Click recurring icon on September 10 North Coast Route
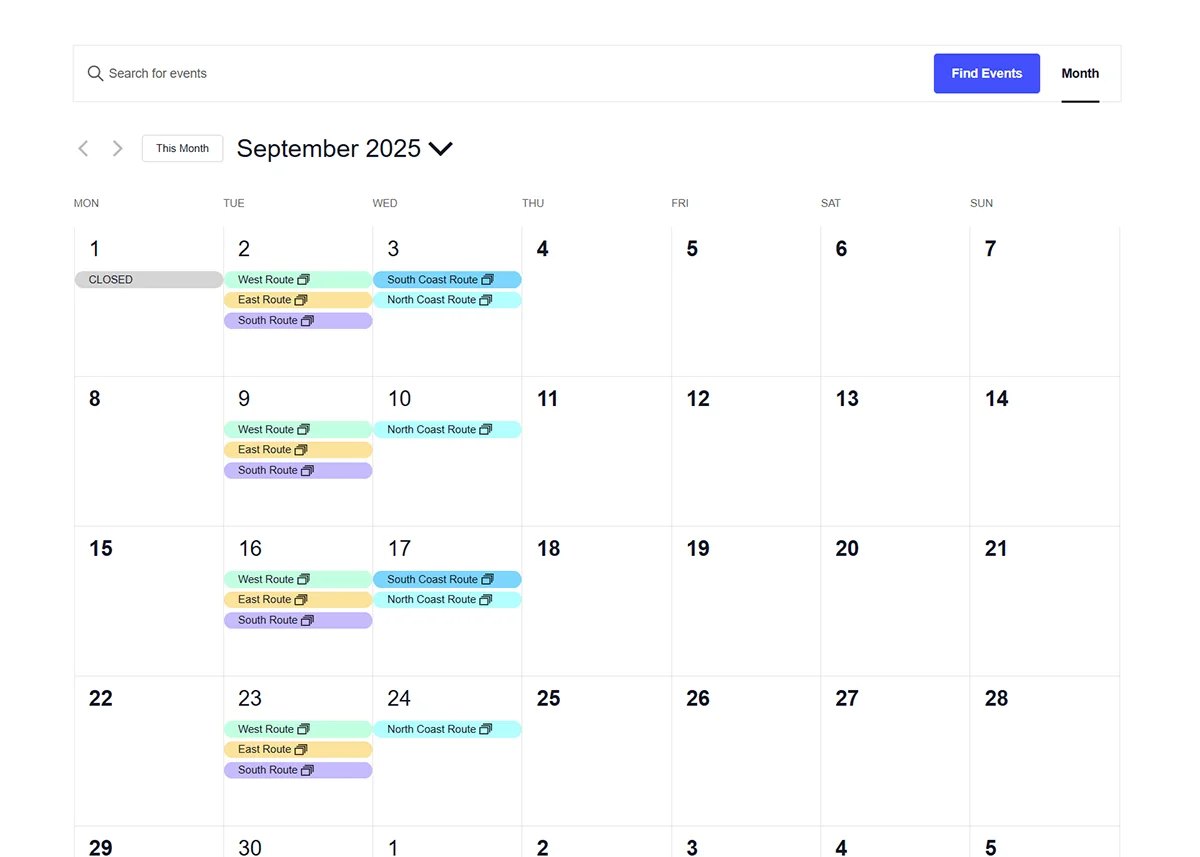The image size is (1200, 857). pyautogui.click(x=486, y=430)
